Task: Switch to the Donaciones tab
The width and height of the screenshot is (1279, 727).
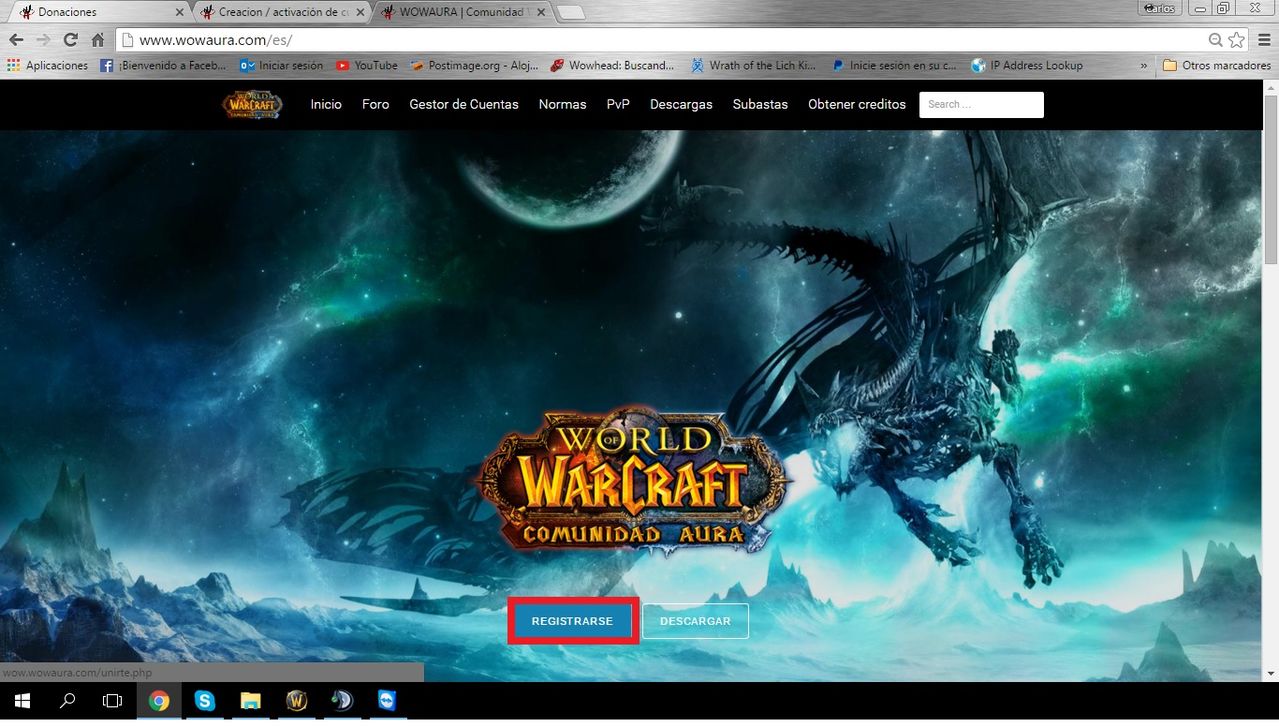Action: click(98, 12)
